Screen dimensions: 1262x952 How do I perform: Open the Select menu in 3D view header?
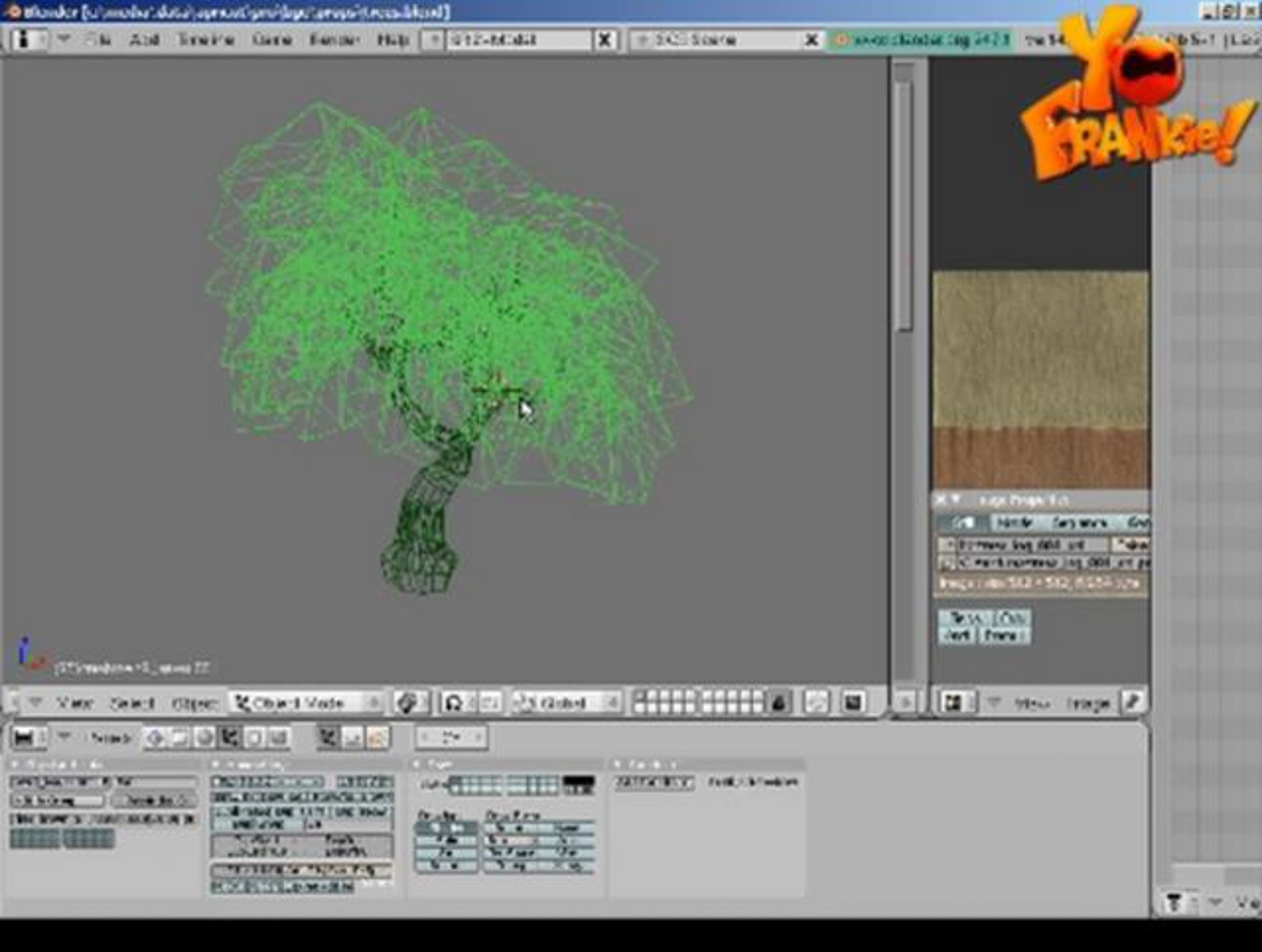coord(133,703)
